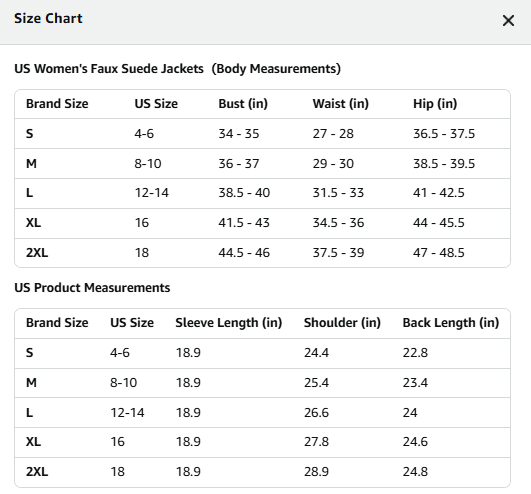This screenshot has width=531, height=494.
Task: Click the Hip (in) column header
Action: (435, 104)
